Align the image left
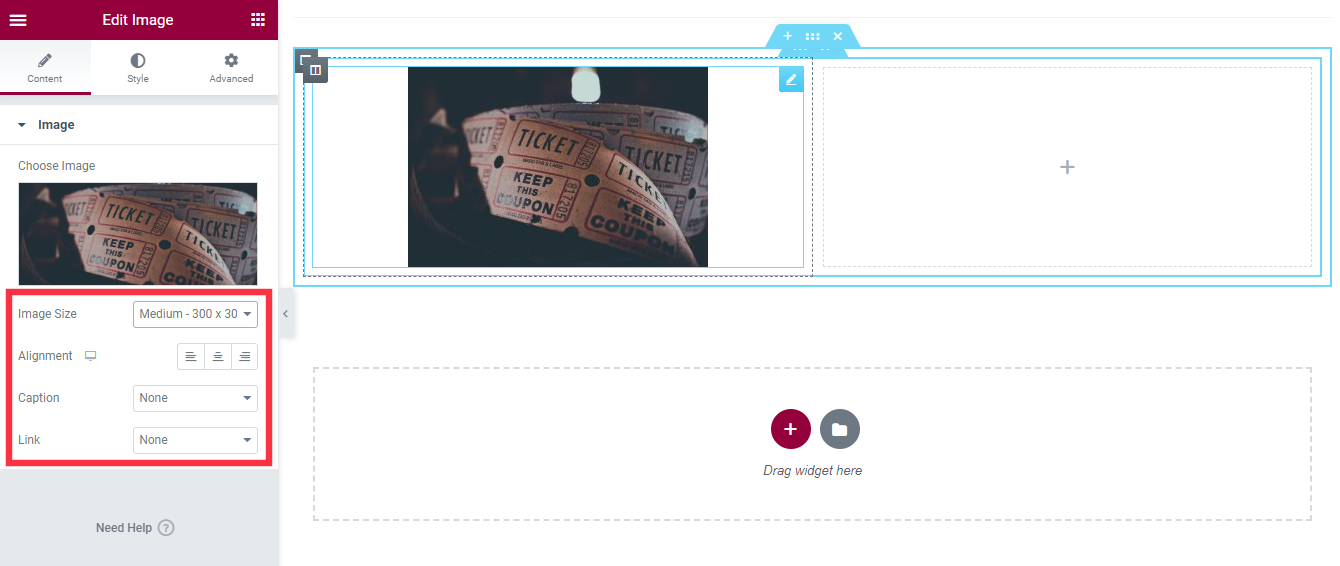Viewport: 1340px width, 566px height. pyautogui.click(x=191, y=356)
